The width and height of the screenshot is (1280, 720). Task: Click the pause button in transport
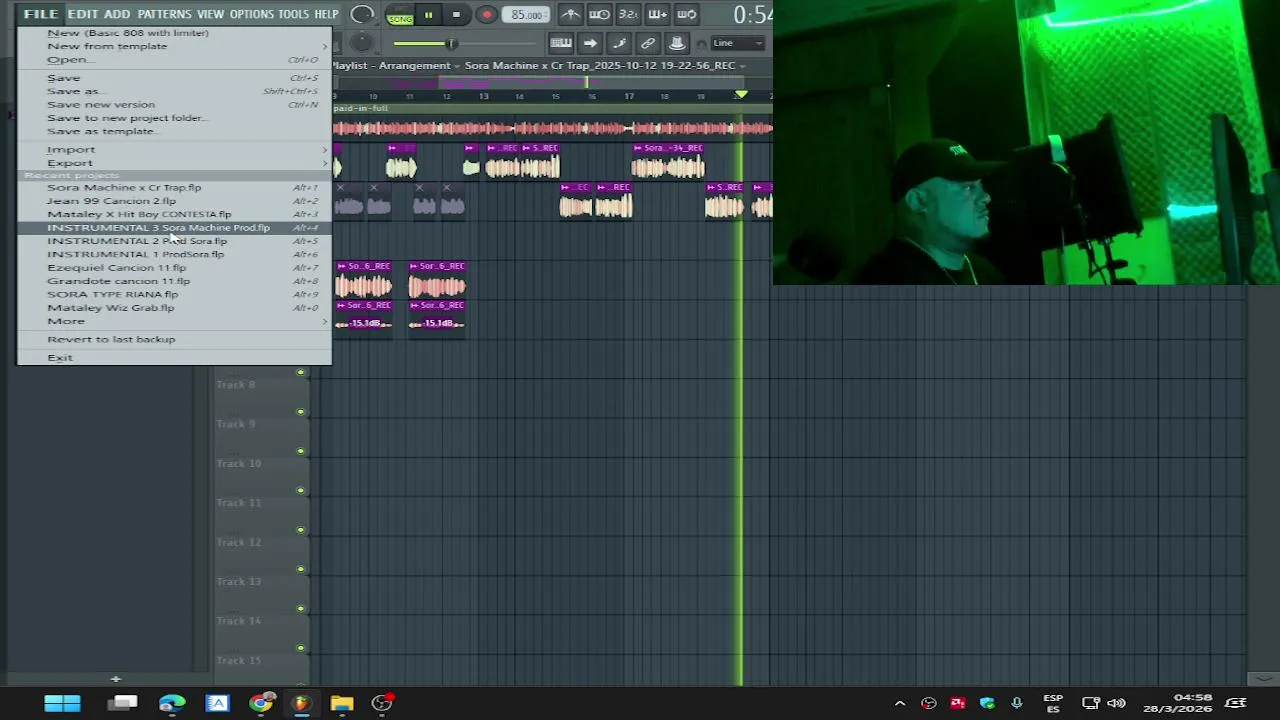428,15
